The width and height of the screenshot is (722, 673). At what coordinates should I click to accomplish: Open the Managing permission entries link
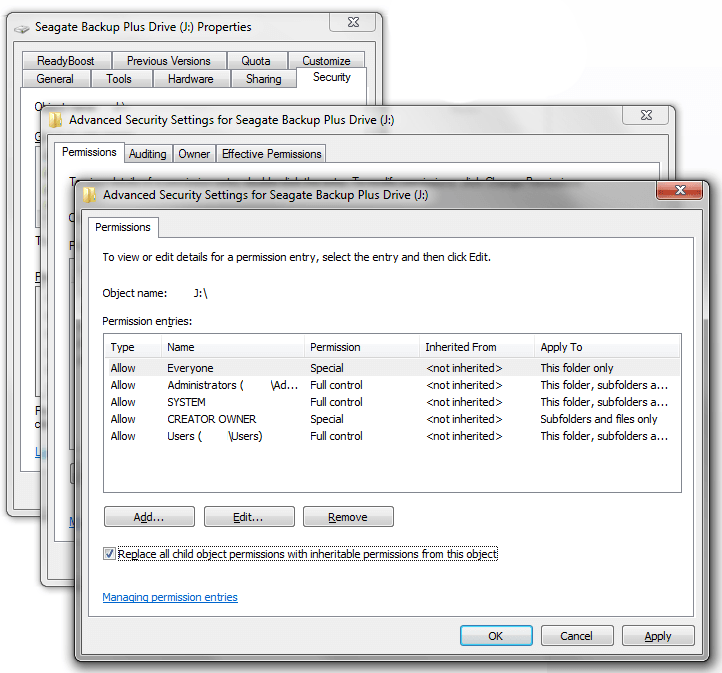click(x=170, y=597)
